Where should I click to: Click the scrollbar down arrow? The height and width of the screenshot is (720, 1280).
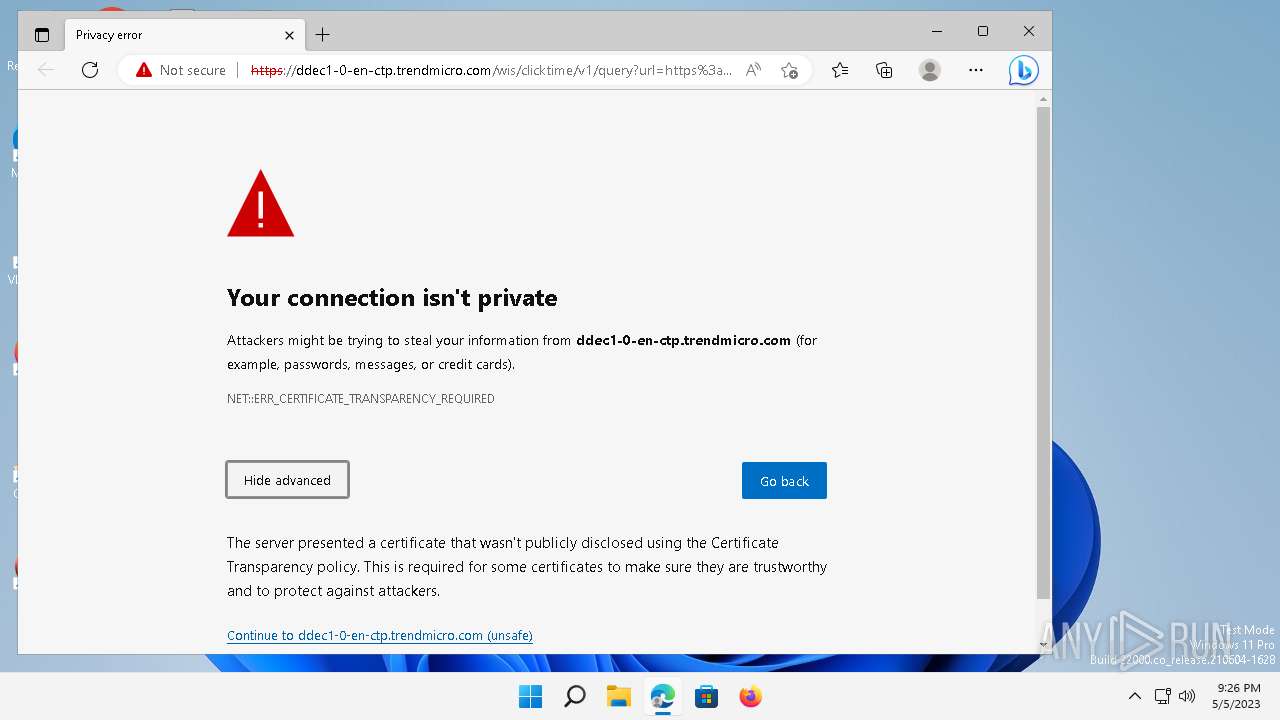pos(1043,646)
